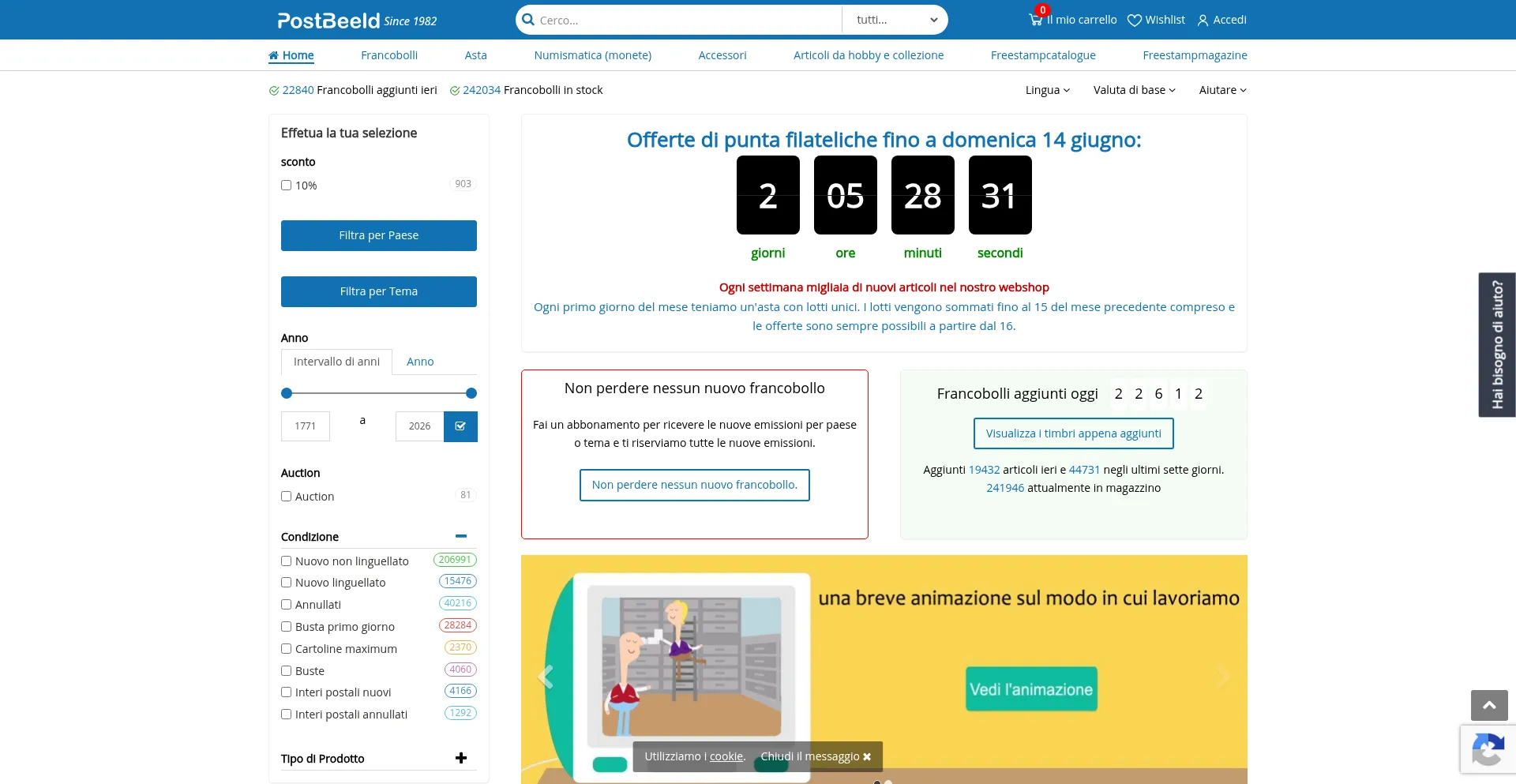Open Freestampcatalogue link
This screenshot has width=1516, height=784.
pyautogui.click(x=1043, y=55)
